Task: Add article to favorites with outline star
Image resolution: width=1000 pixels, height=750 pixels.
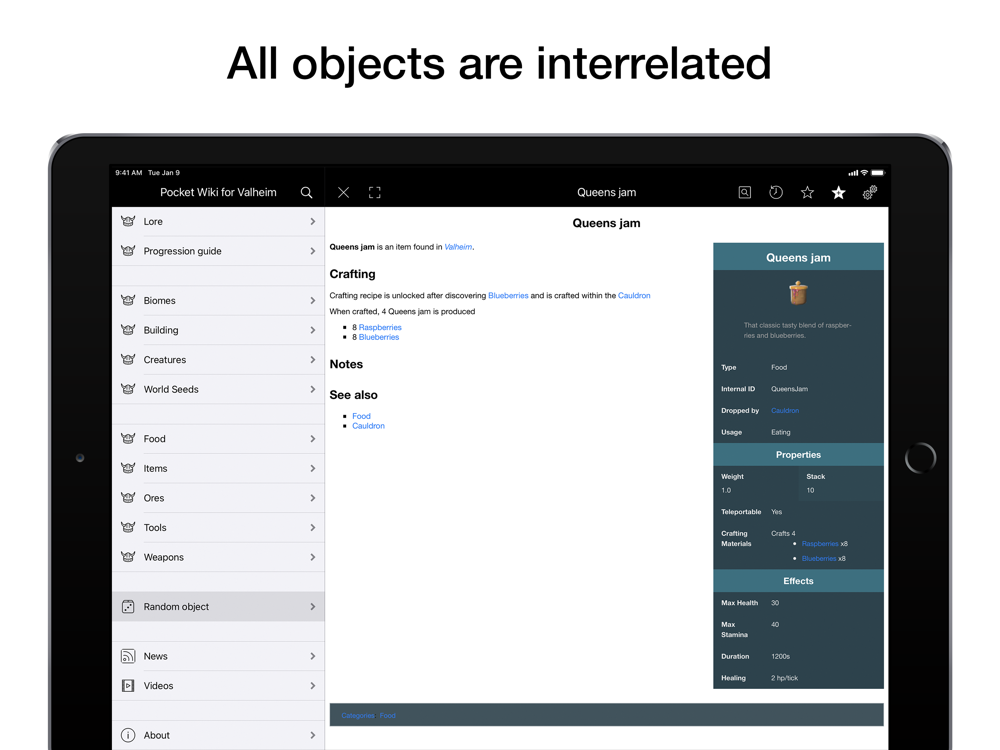Action: (807, 193)
